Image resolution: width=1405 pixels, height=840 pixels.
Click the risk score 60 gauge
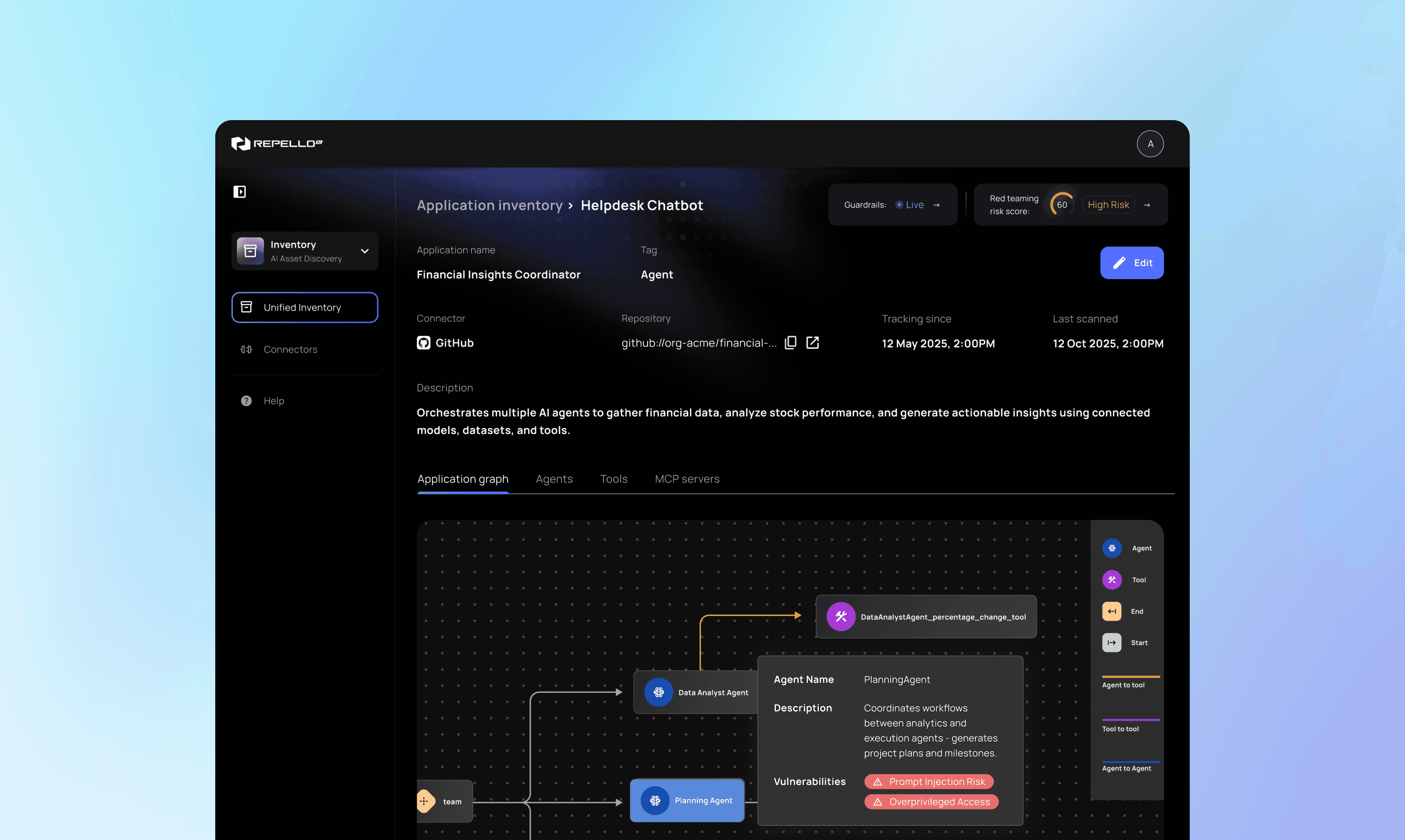(1062, 205)
